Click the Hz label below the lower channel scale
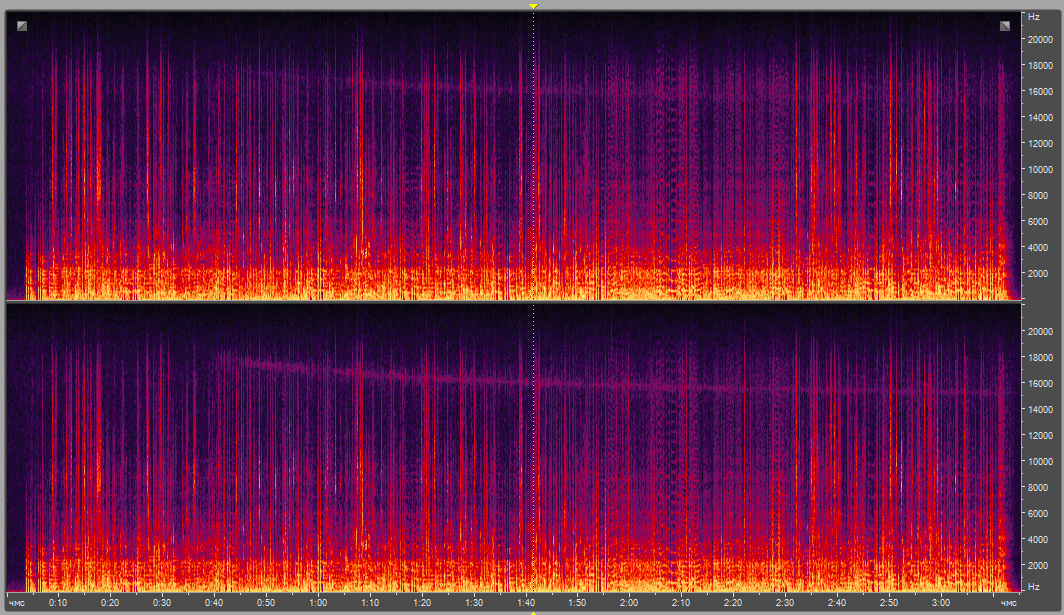This screenshot has height=615, width=1064. coord(1034,585)
